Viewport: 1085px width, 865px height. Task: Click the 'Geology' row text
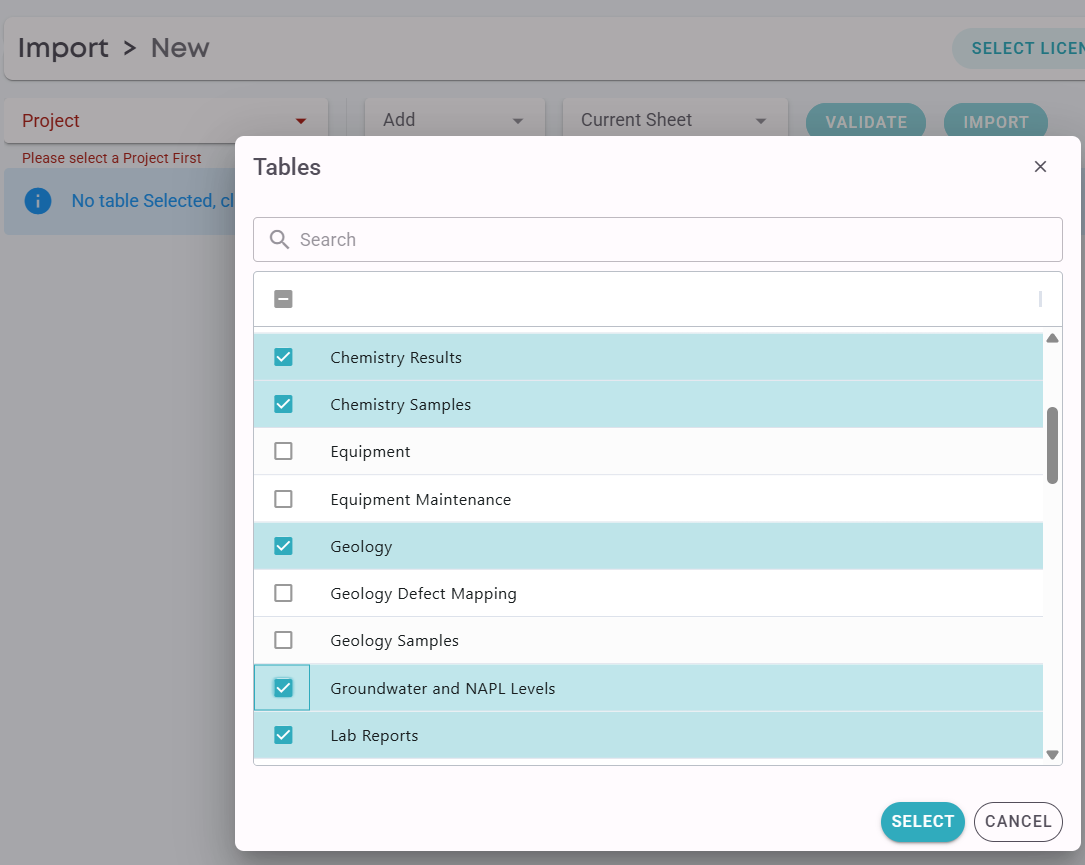tap(361, 547)
